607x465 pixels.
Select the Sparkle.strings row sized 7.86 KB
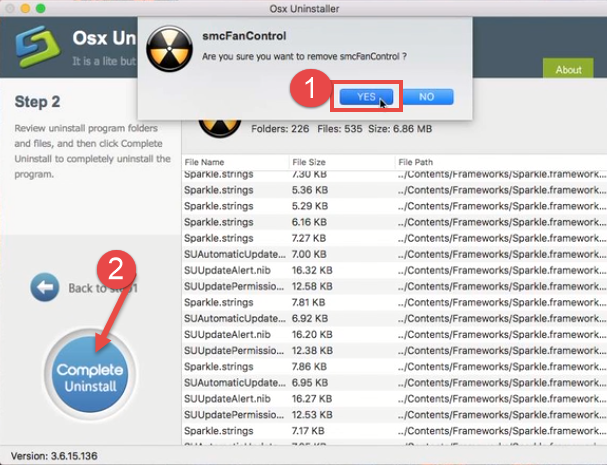[x=394, y=367]
